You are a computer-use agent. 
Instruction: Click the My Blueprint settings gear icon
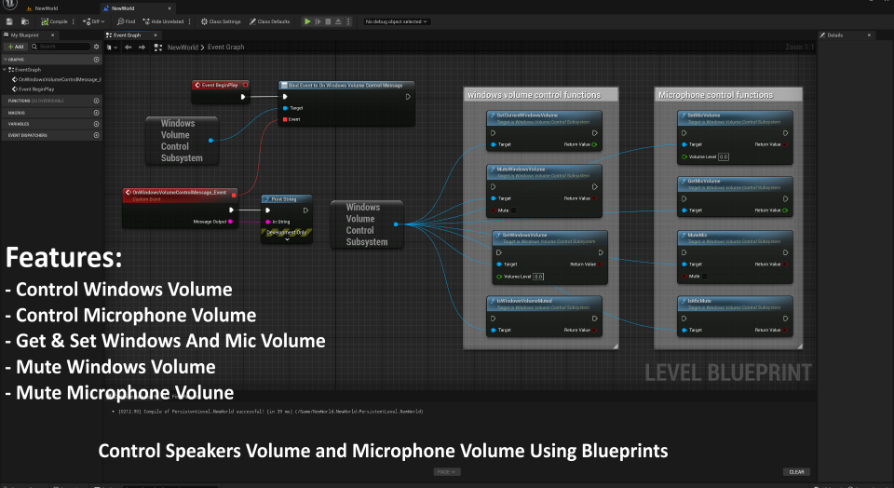pos(96,46)
